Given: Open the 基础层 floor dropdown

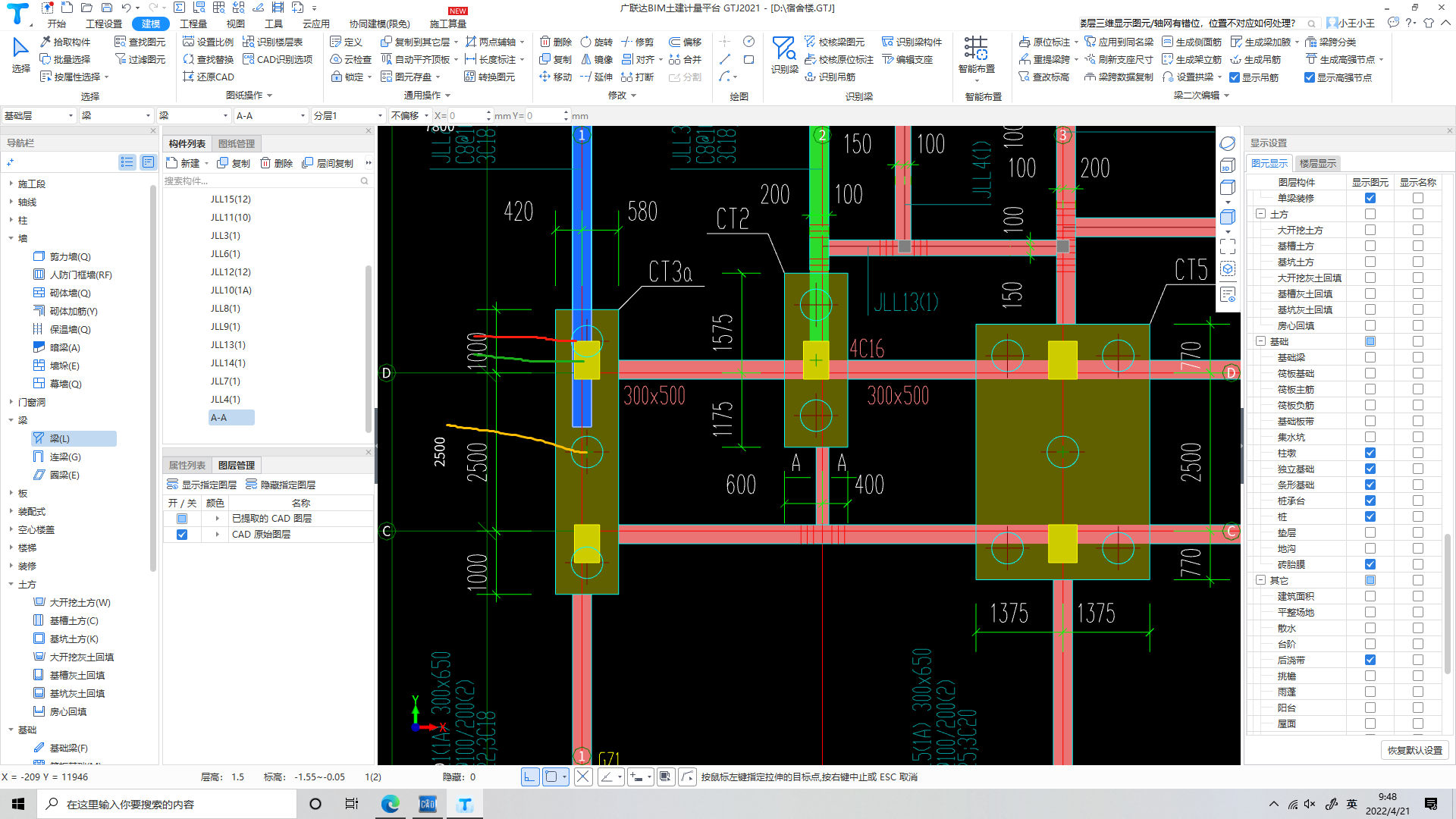Looking at the screenshot, I should tap(39, 115).
